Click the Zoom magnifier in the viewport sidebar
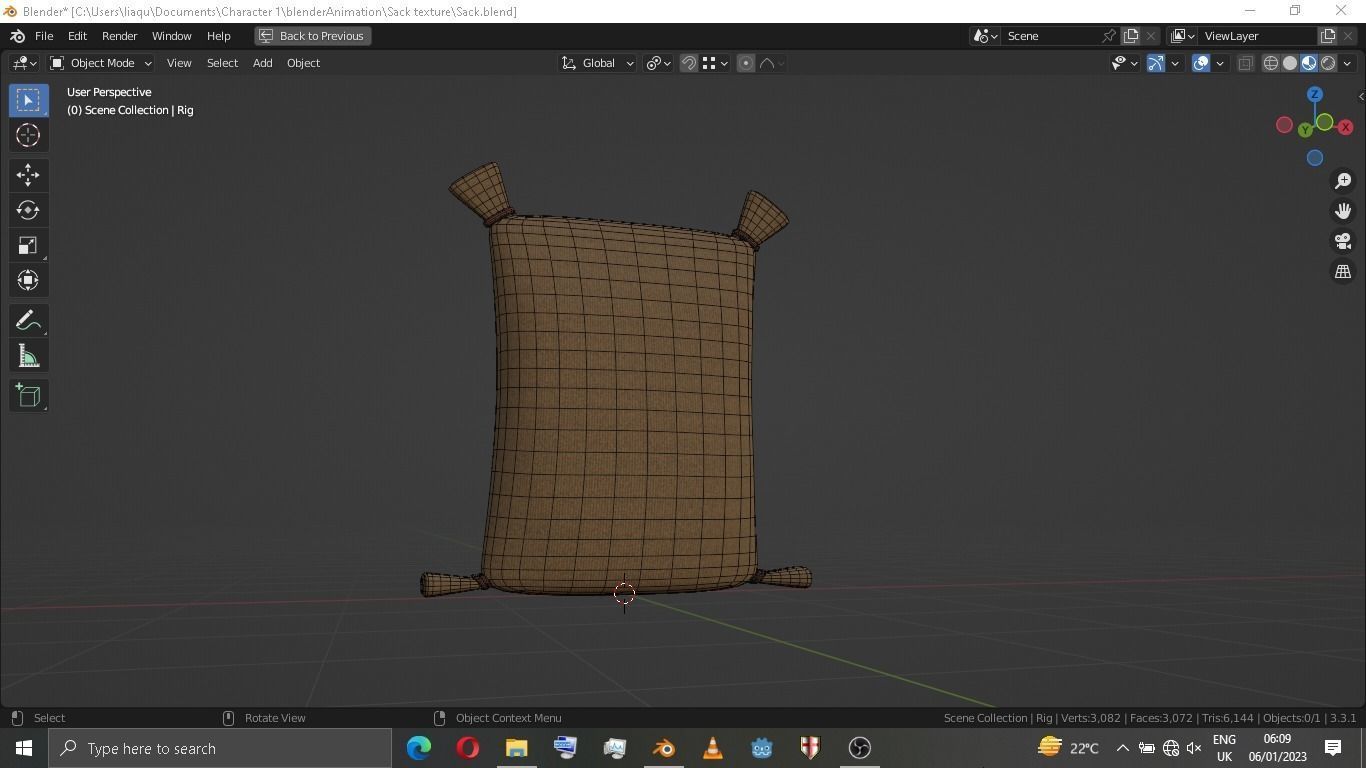 [x=1343, y=180]
